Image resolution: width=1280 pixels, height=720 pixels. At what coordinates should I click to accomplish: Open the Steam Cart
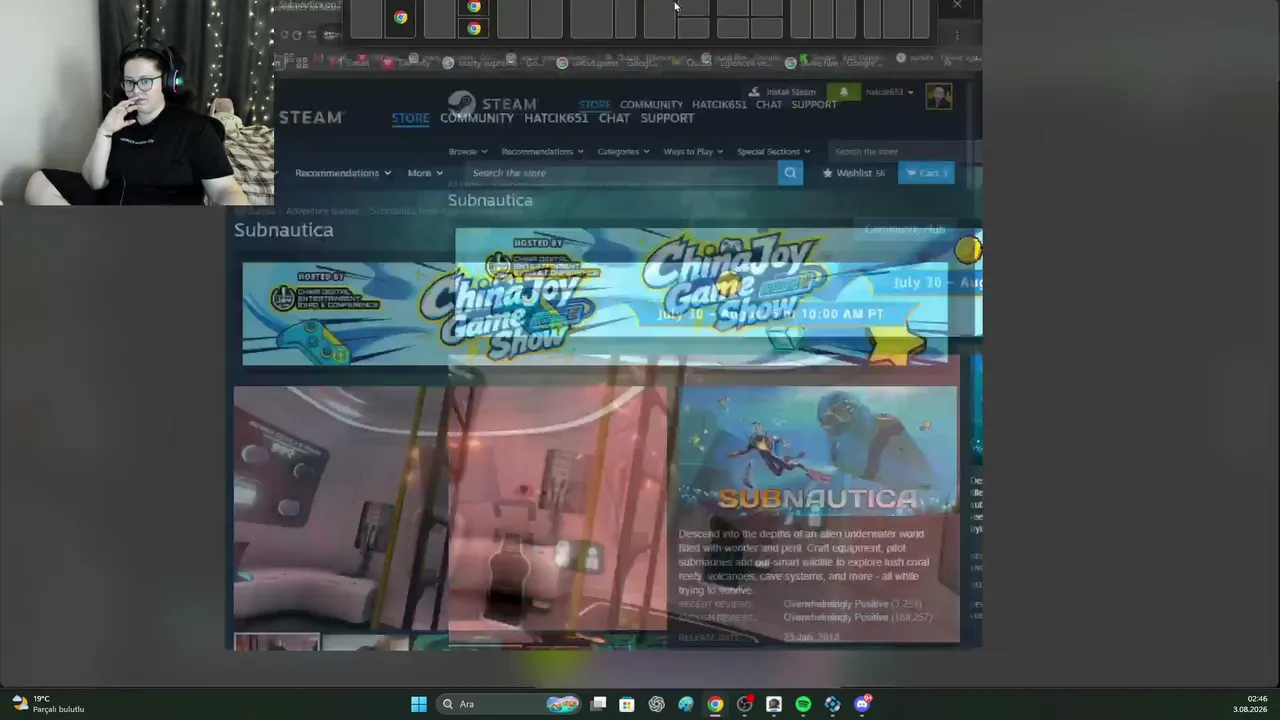(x=926, y=173)
